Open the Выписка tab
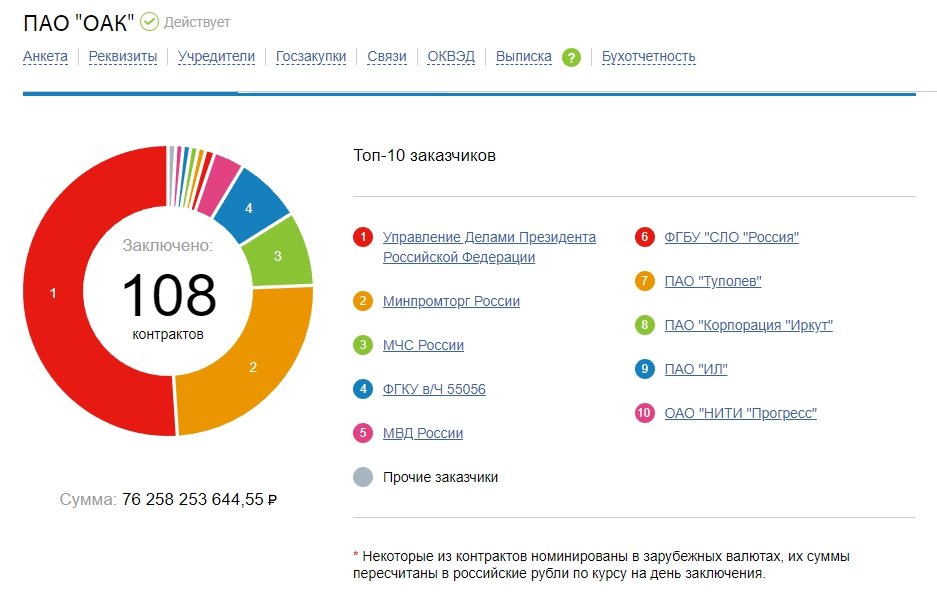 click(523, 56)
